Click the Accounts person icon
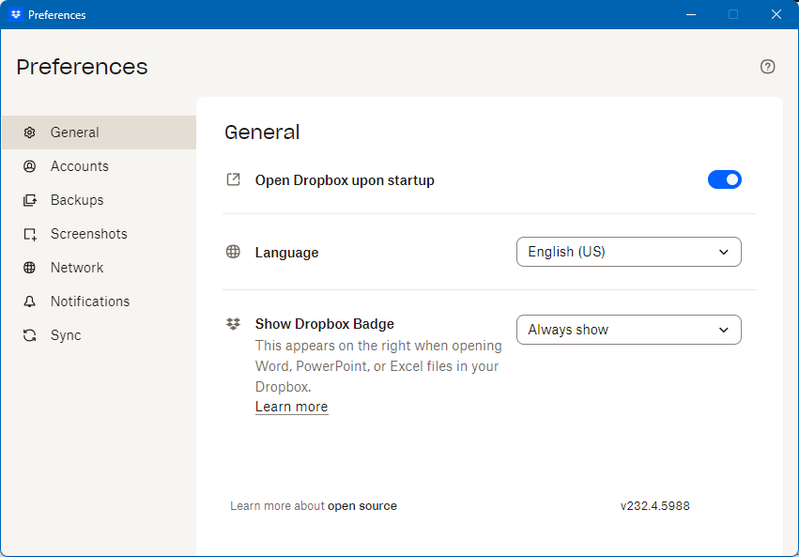 30,166
